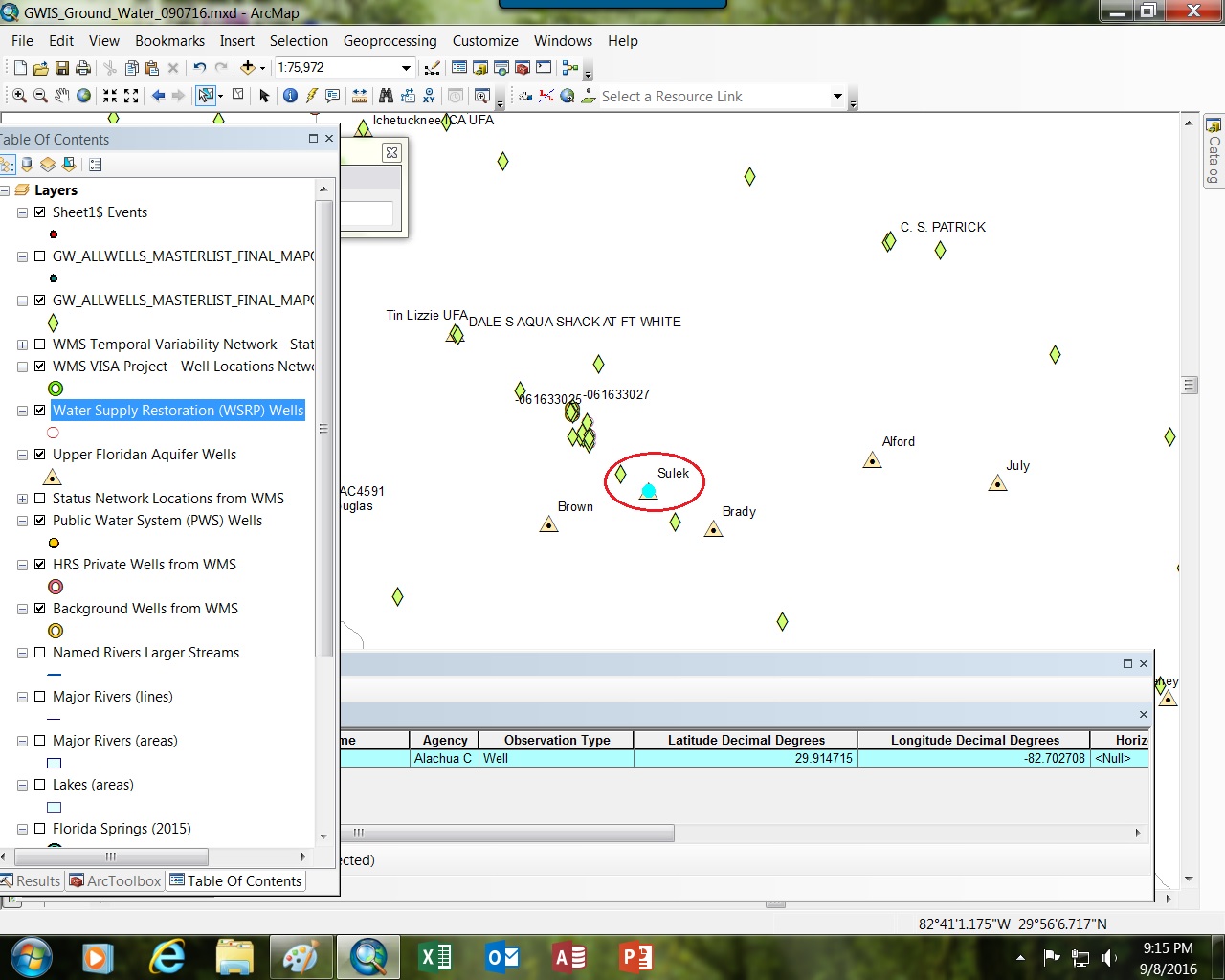Activate the Pan hand tool
The width and height of the screenshot is (1225, 980).
tap(62, 96)
